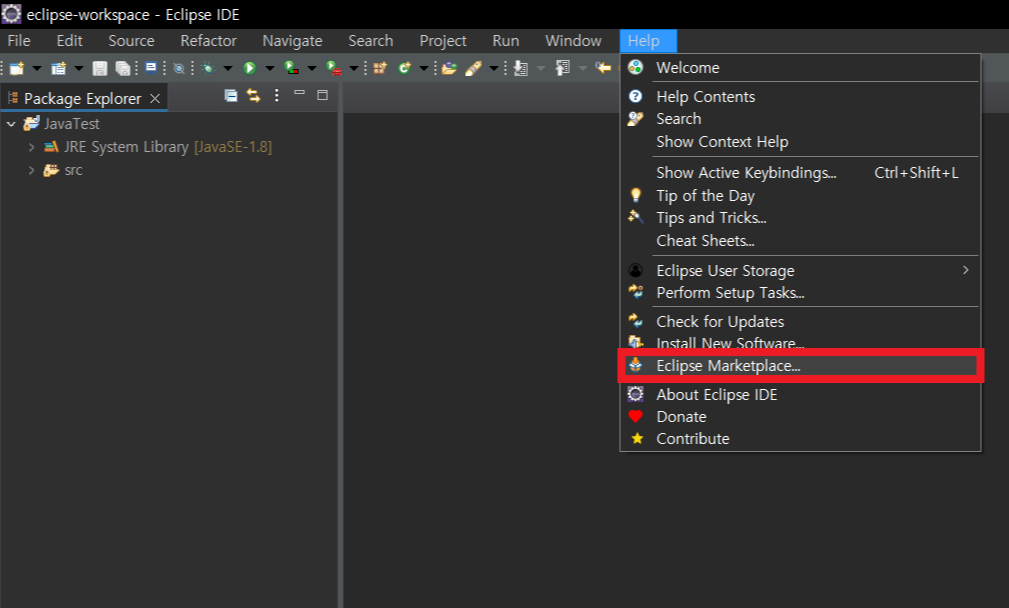
Task: Open the File menu
Action: (19, 41)
